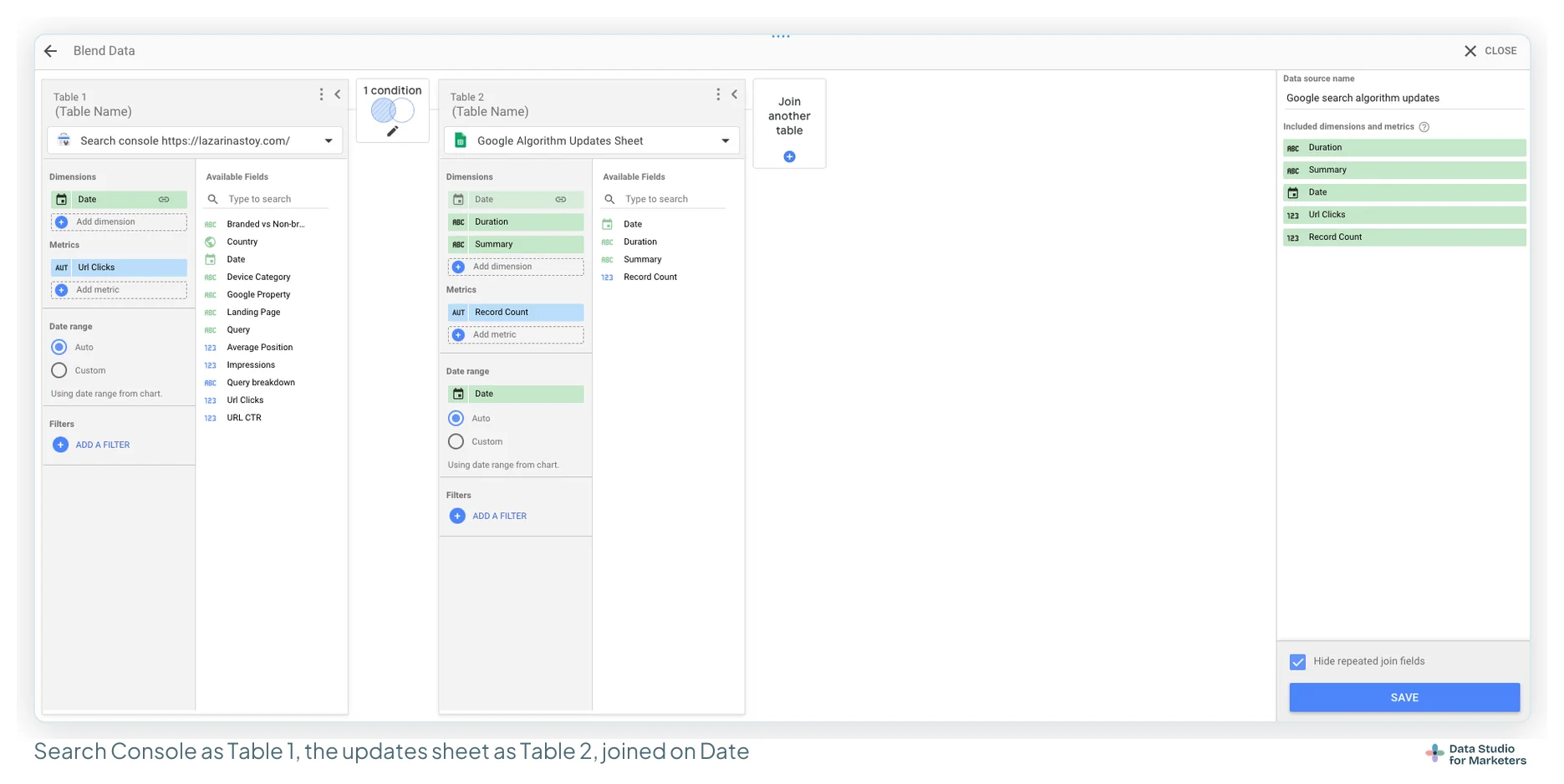1564x784 pixels.
Task: Open Table 2 three-dot options menu
Action: click(x=718, y=94)
